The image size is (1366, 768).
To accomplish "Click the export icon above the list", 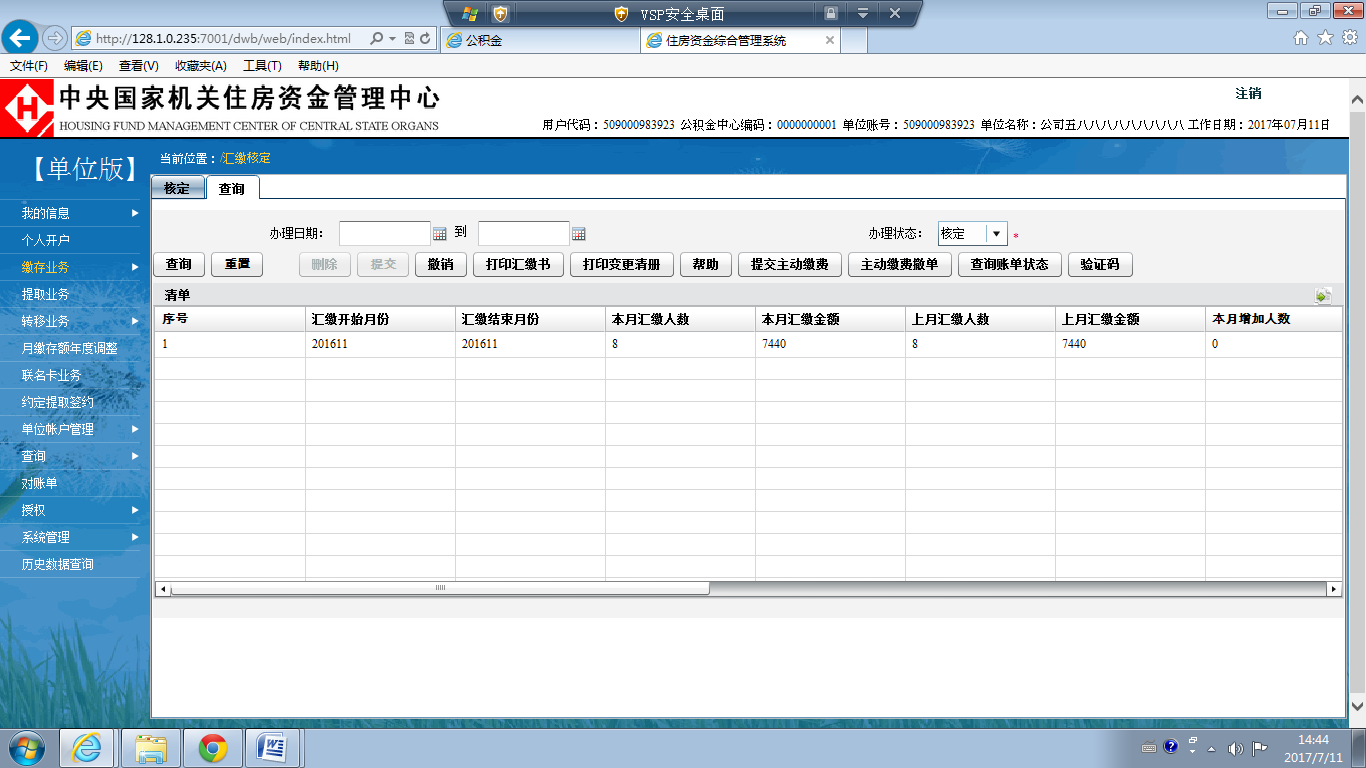I will tap(1323, 295).
